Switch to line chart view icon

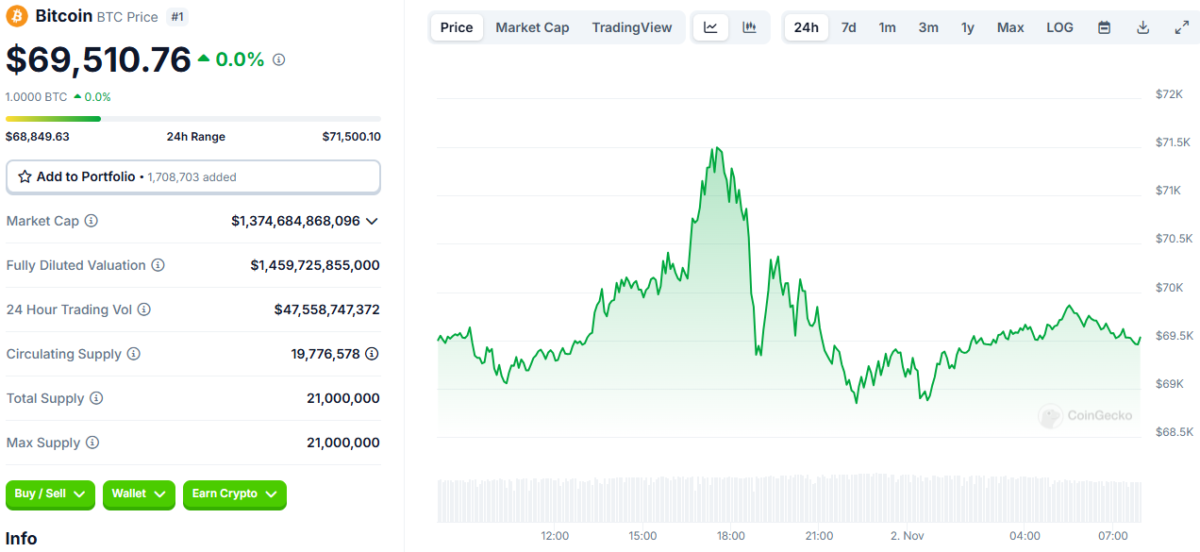tap(711, 28)
